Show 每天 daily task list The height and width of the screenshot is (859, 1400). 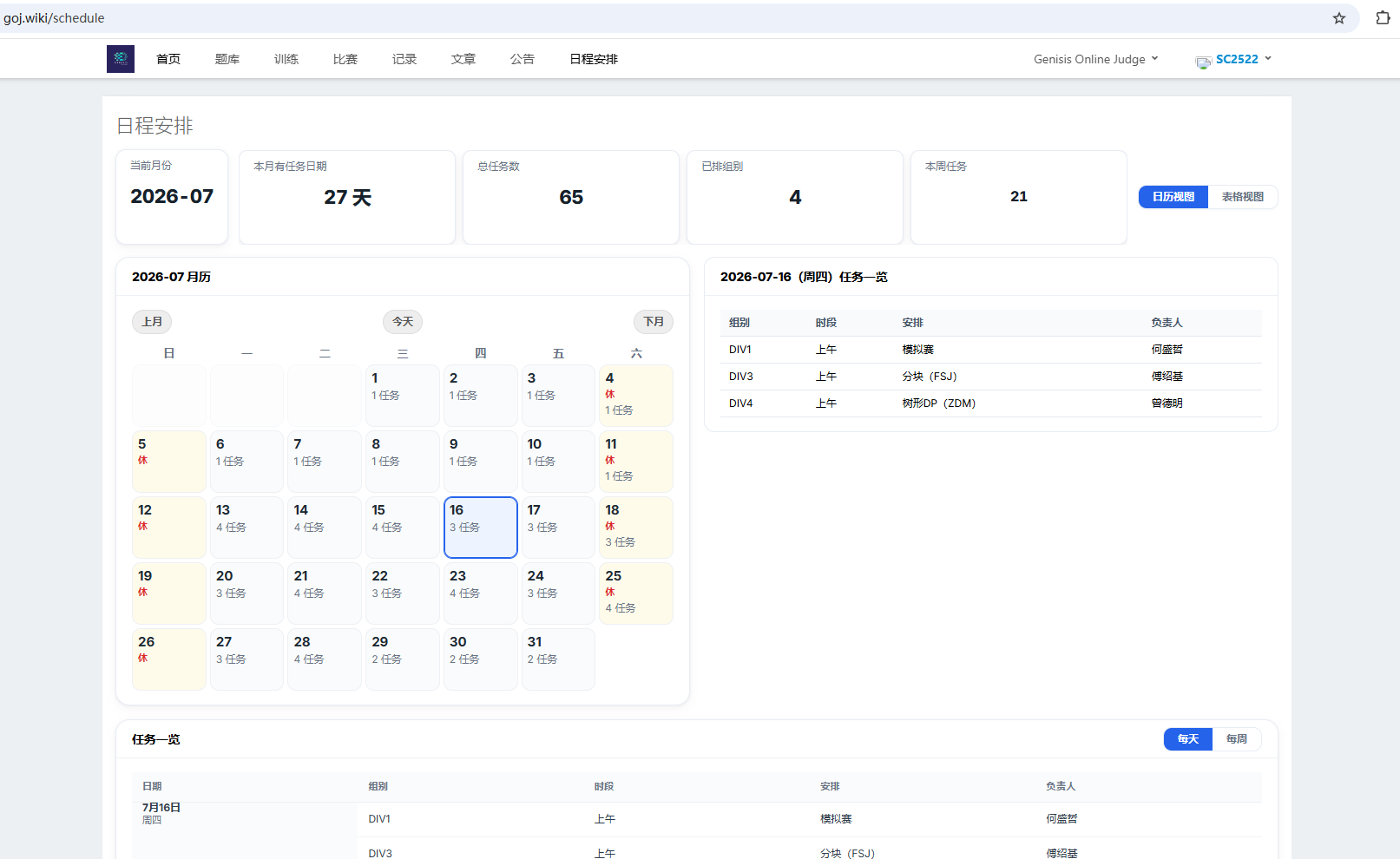point(1188,739)
